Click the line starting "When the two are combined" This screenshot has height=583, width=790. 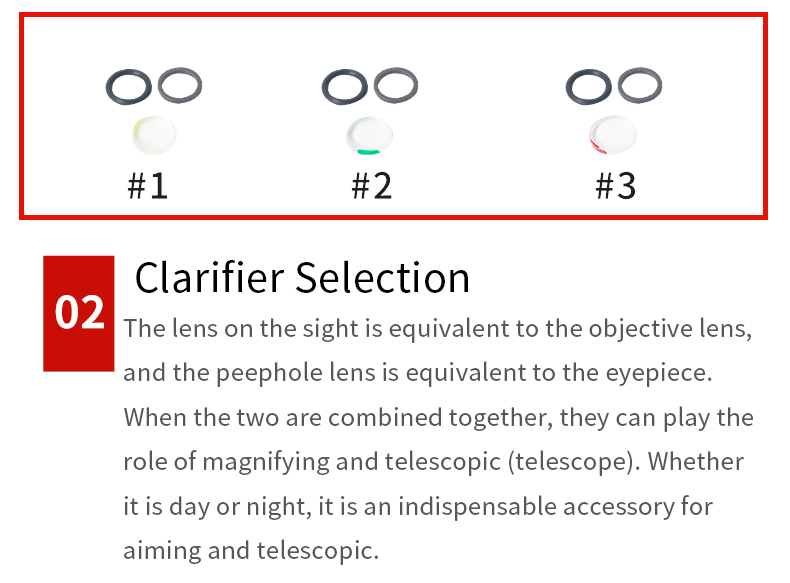point(438,417)
